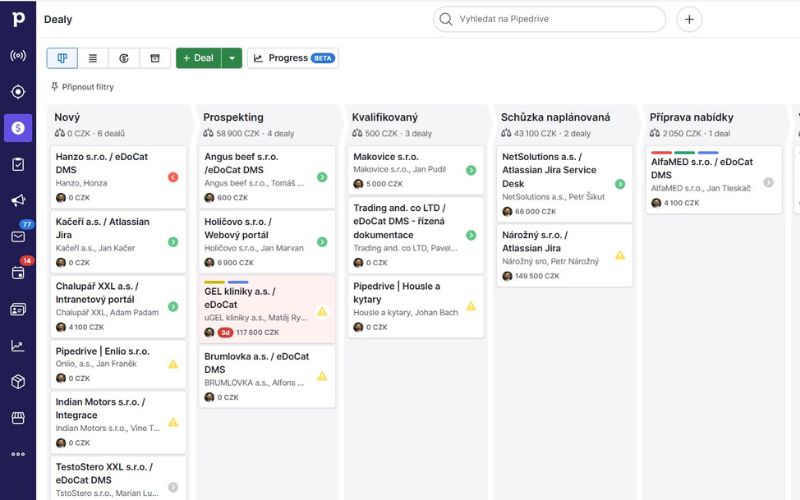Open Progress BETA view
Screen dimensions: 800x500
[x=293, y=58]
